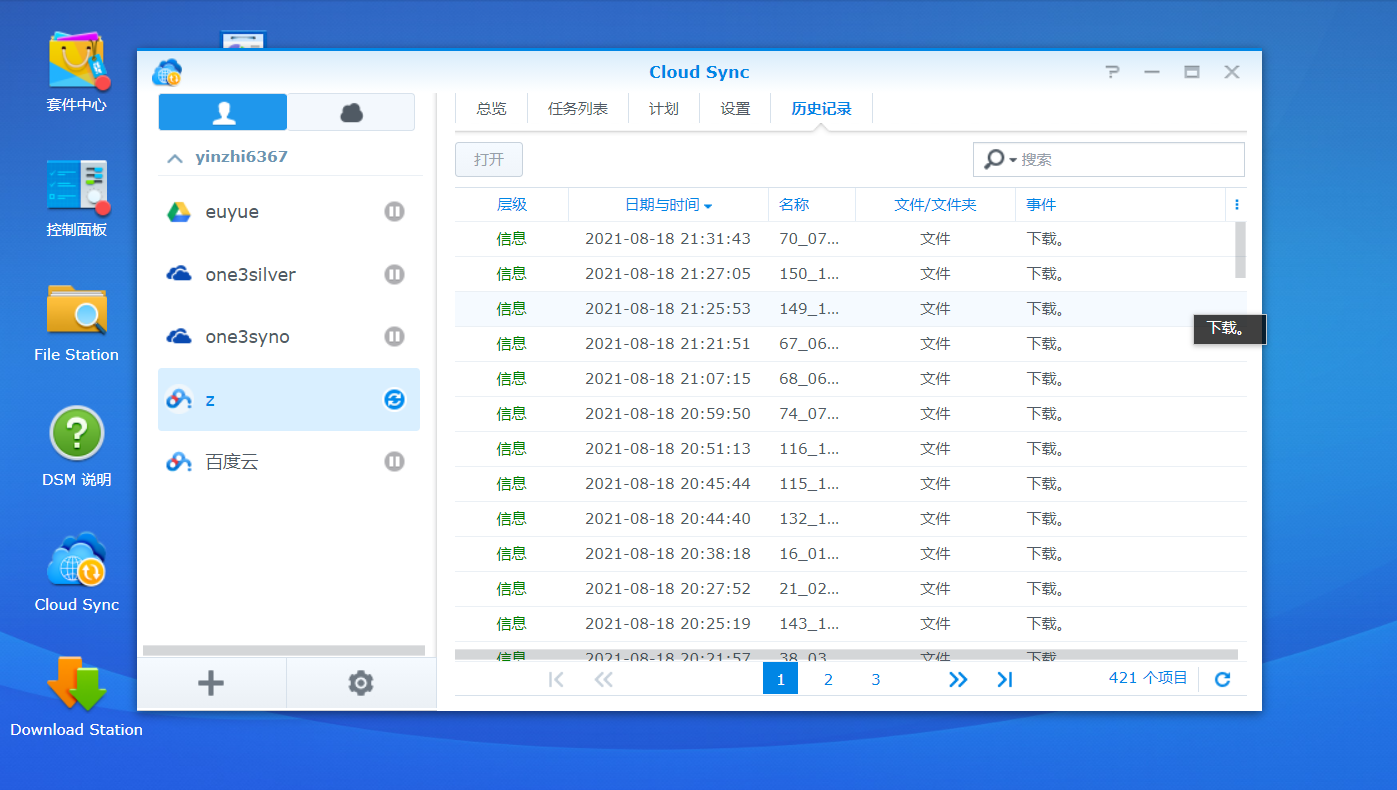Click the Baidu cloud icon of z
Viewport: 1397px width, 790px height.
[179, 399]
